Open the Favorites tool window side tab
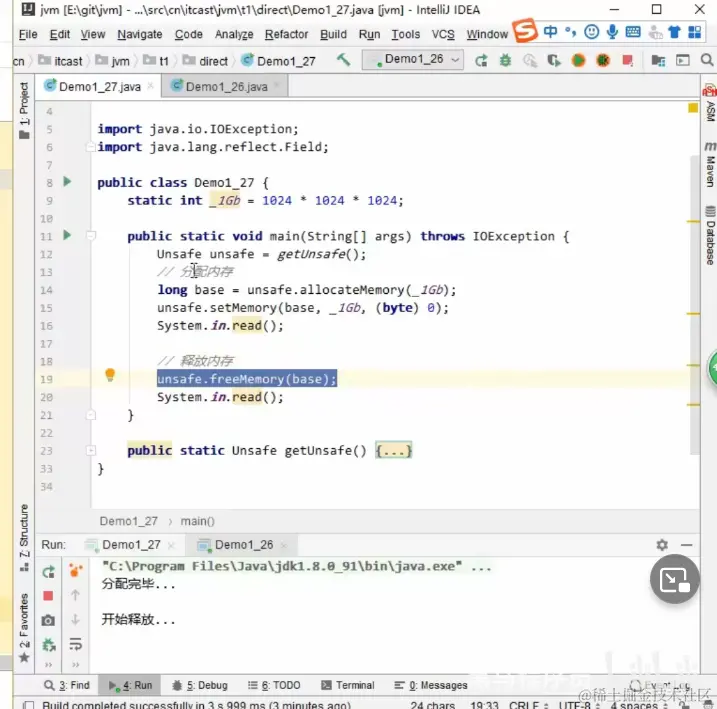Image resolution: width=717 pixels, height=709 pixels. [24, 627]
